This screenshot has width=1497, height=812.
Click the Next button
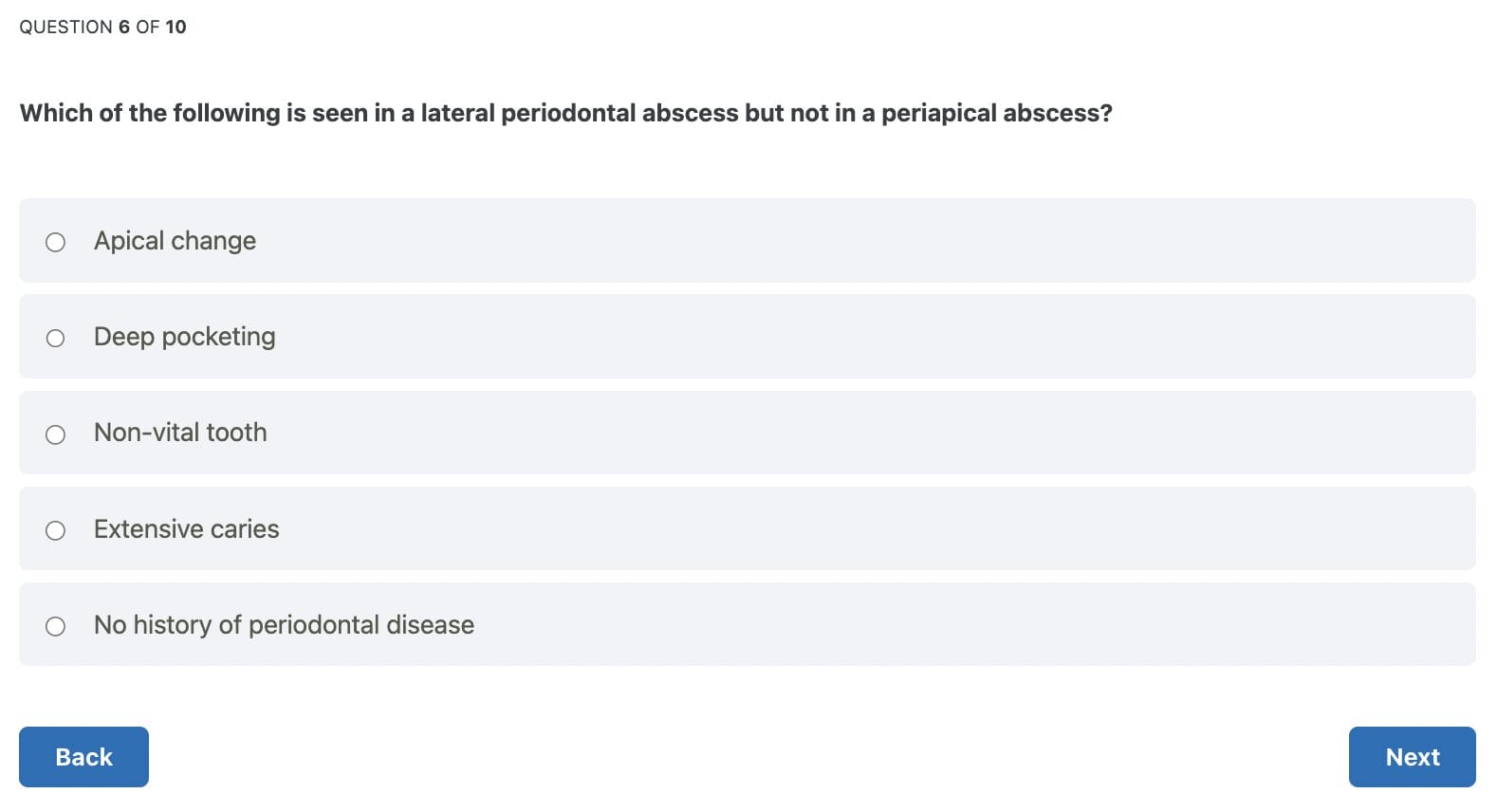click(1412, 757)
